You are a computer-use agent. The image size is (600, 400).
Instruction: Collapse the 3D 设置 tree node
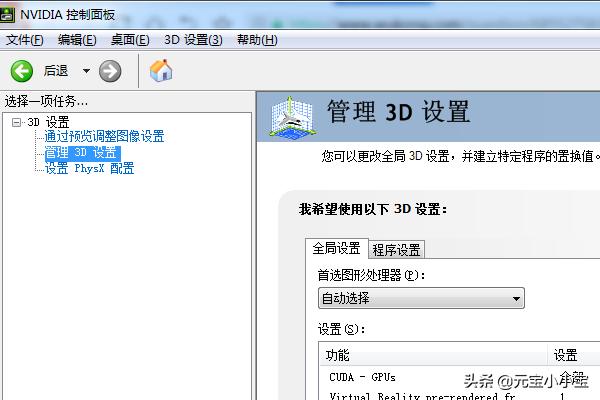click(x=16, y=122)
